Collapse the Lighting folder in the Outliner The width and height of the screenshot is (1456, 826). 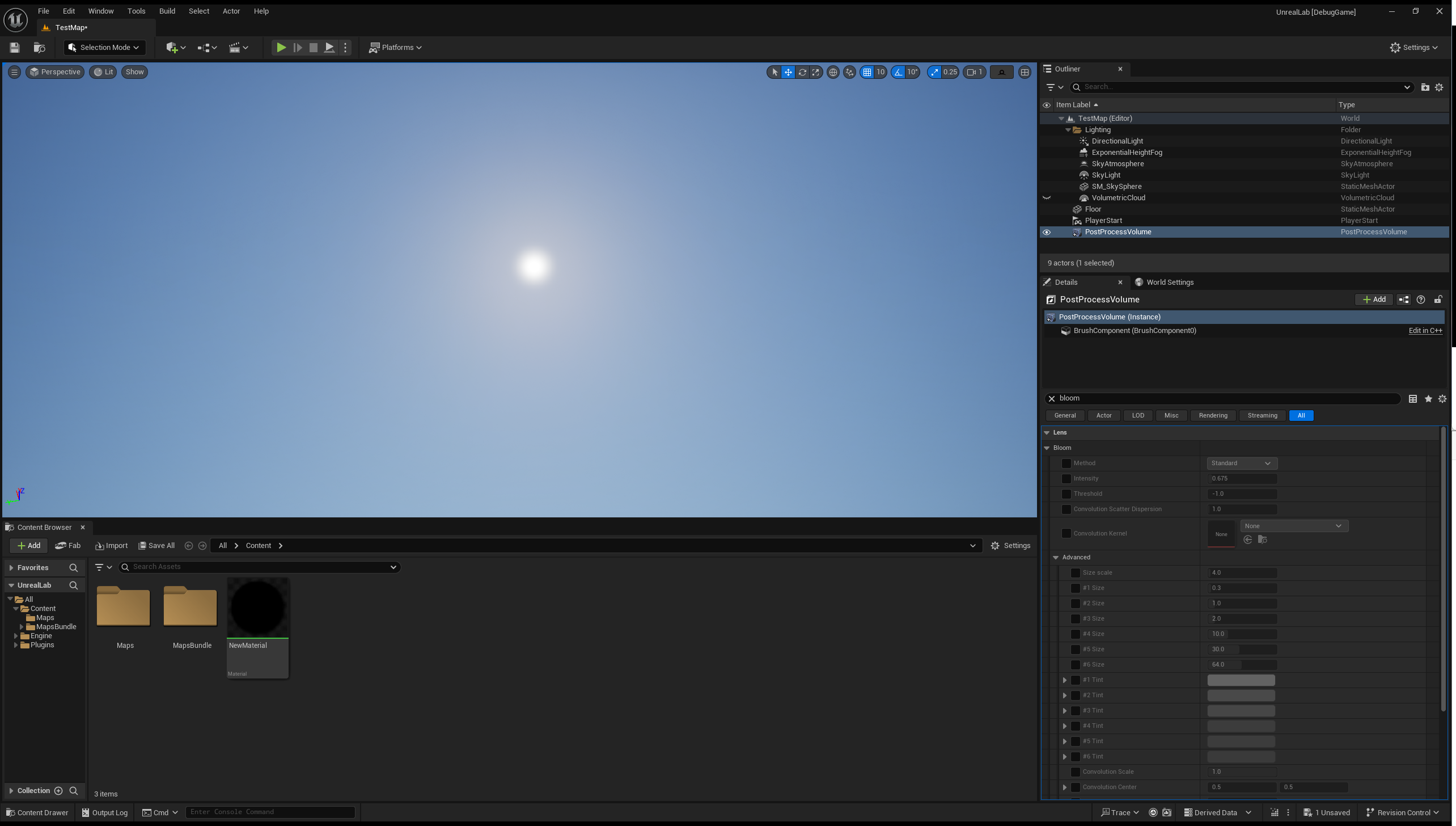1068,129
